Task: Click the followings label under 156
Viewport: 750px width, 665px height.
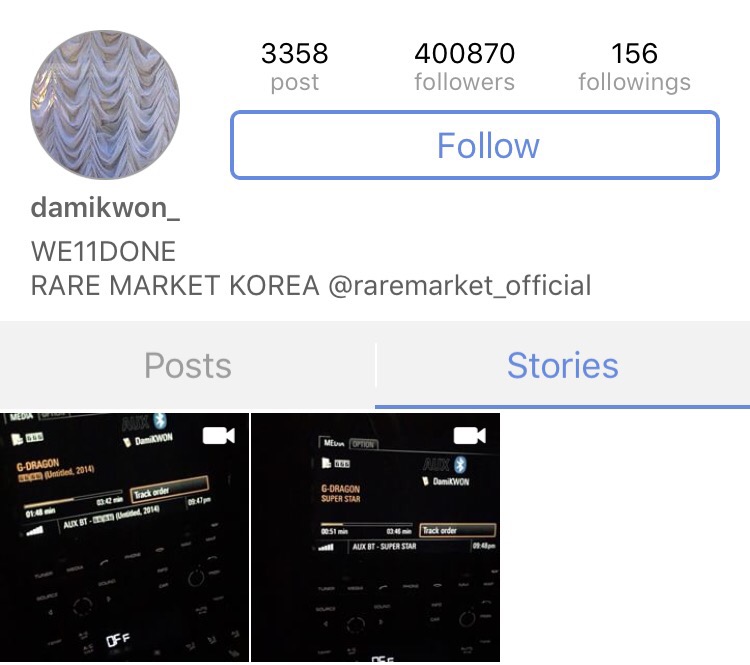Action: pos(634,83)
